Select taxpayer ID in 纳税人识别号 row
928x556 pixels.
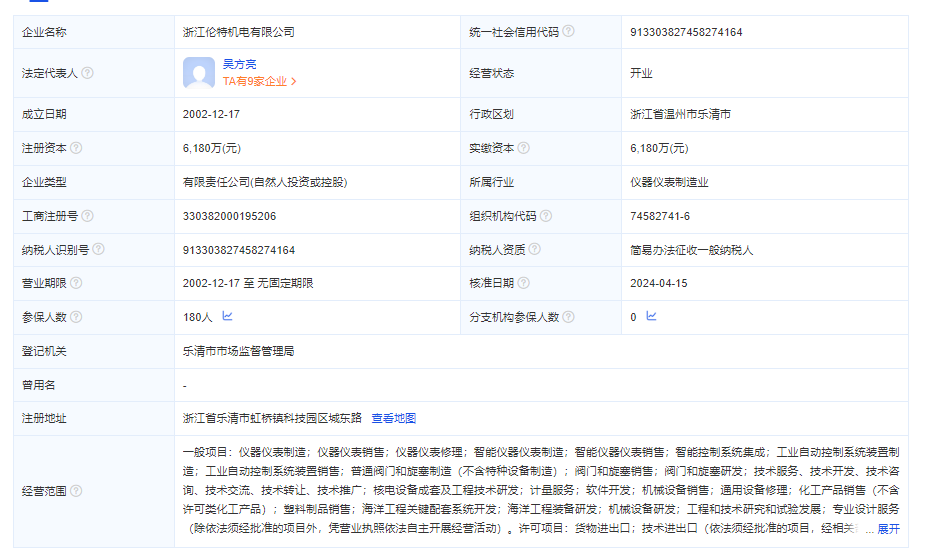[239, 250]
